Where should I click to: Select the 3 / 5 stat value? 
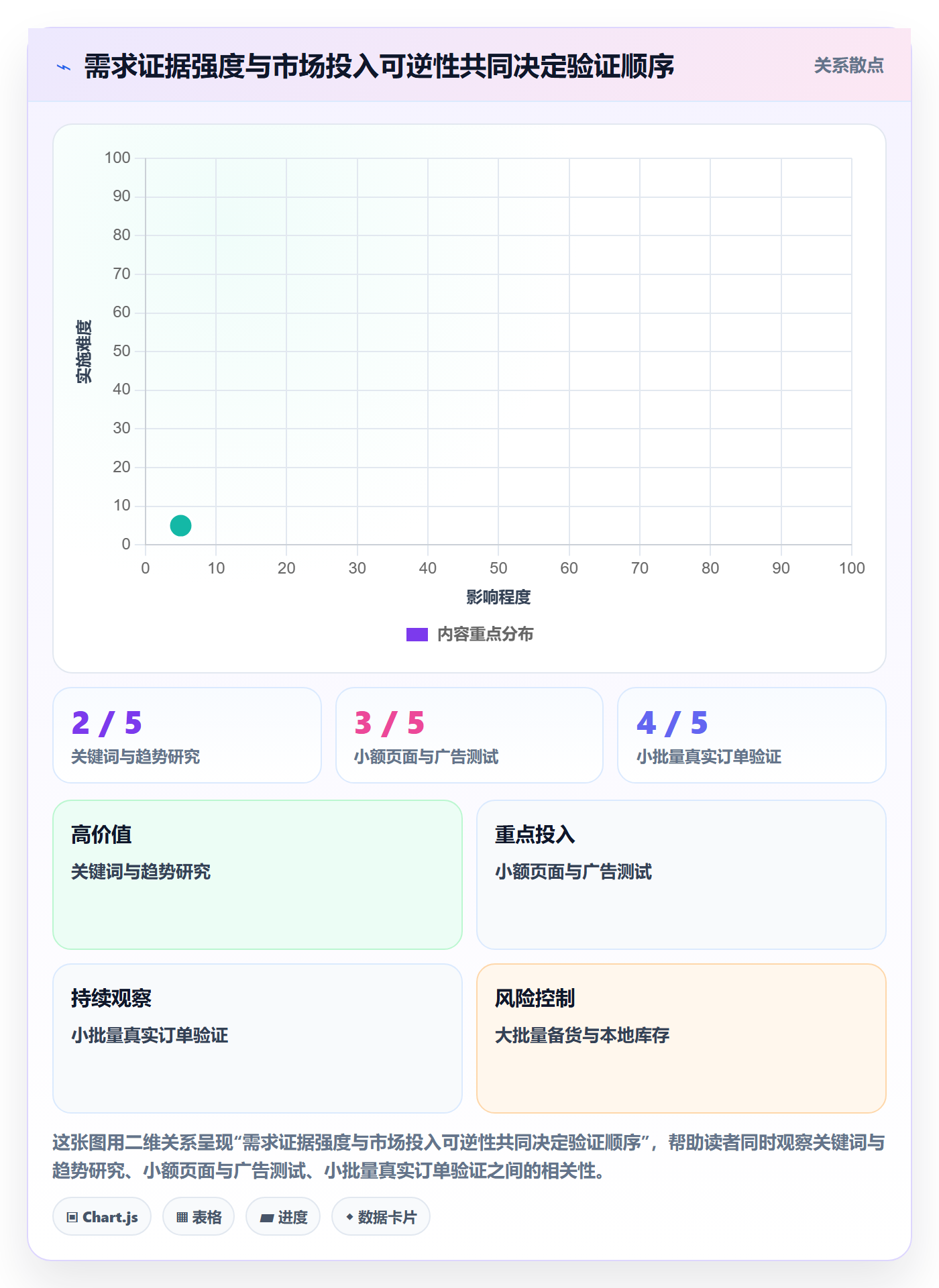click(x=390, y=722)
